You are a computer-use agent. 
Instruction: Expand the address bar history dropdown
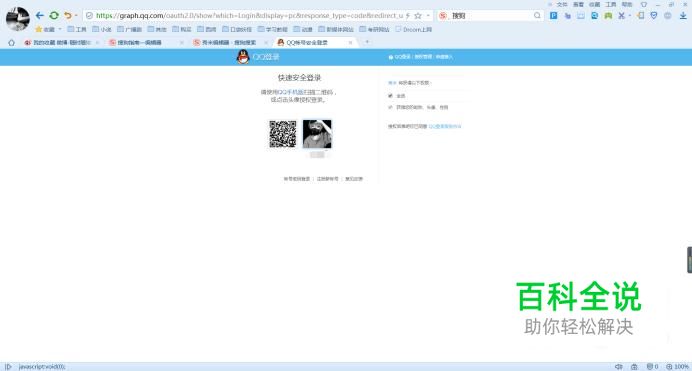click(428, 15)
